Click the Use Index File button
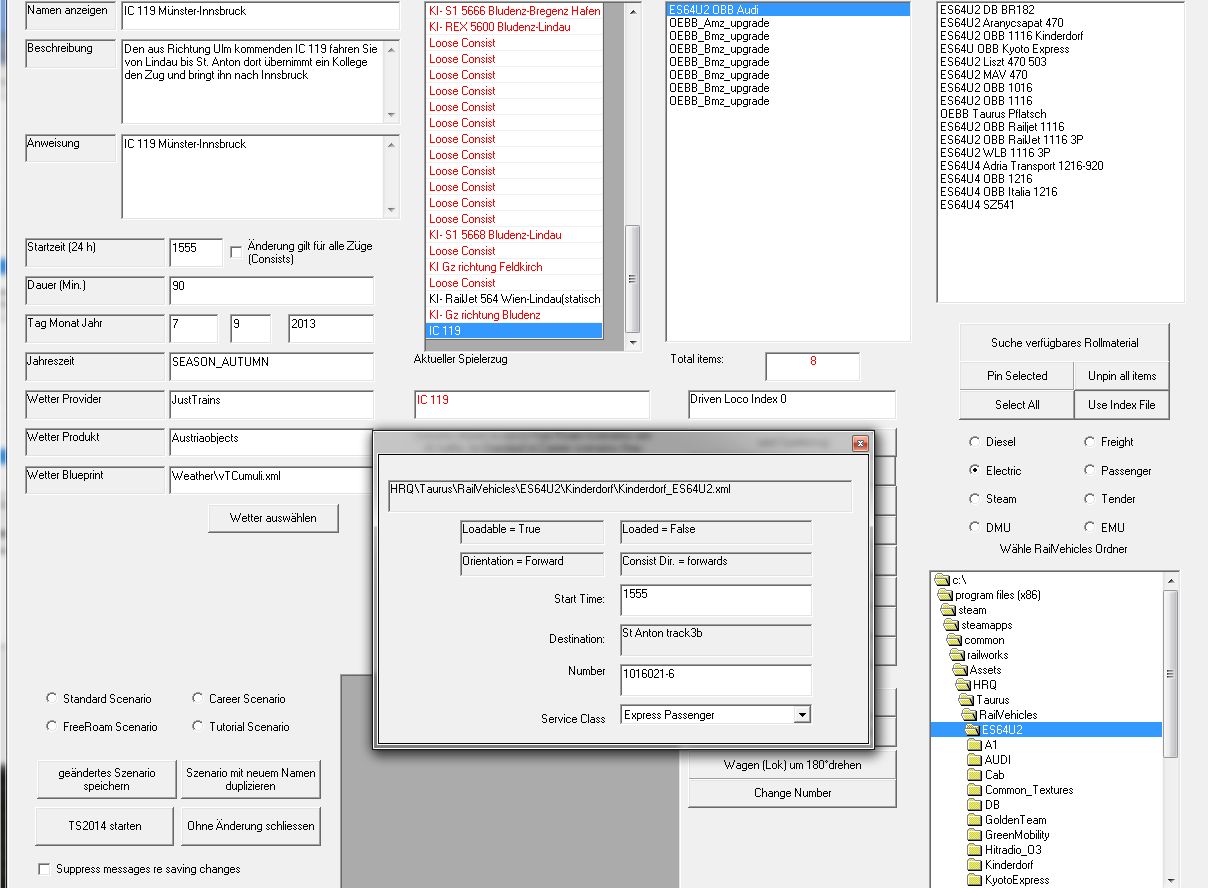 [1122, 405]
